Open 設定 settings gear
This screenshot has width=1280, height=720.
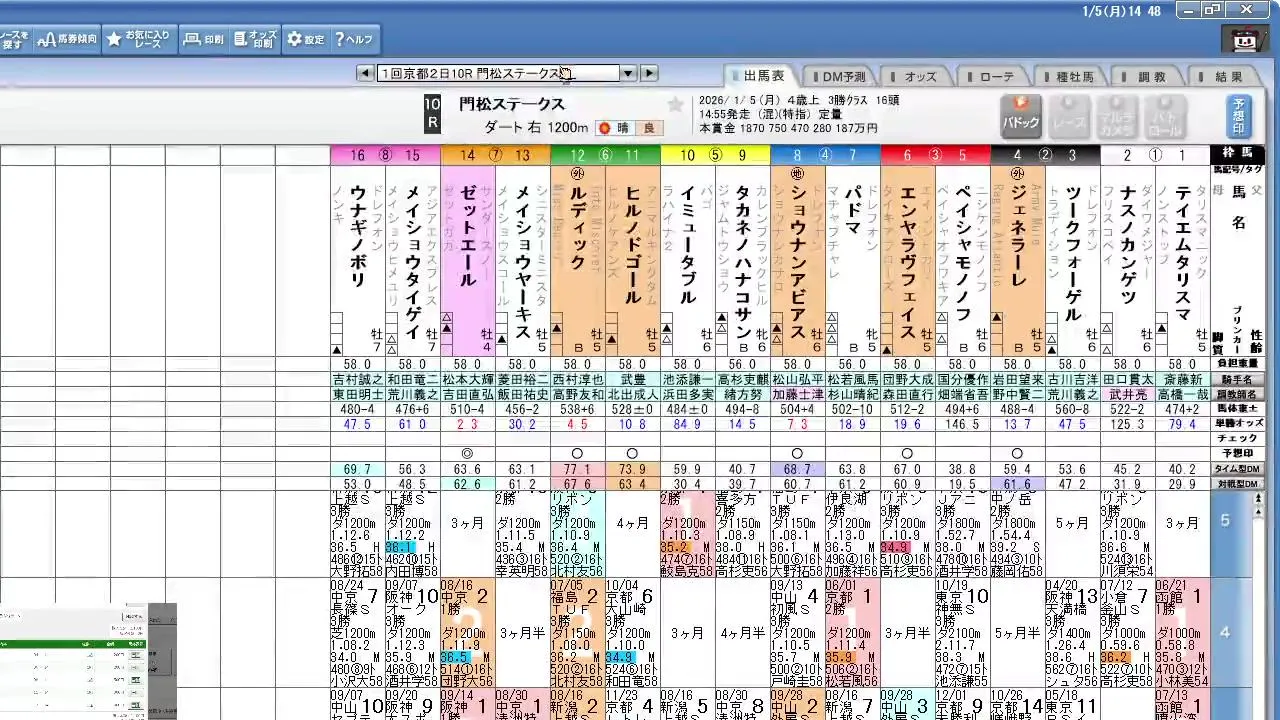pos(305,39)
